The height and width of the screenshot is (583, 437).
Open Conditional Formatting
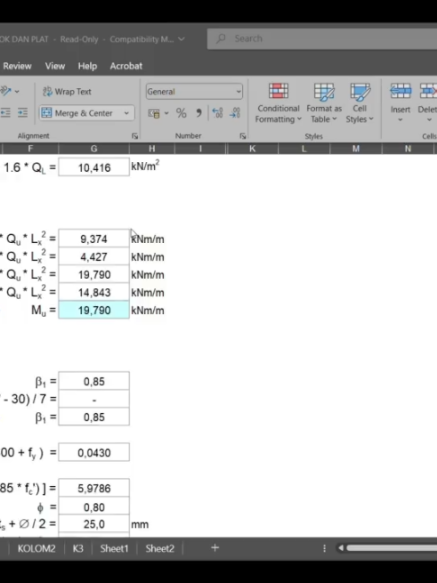(x=278, y=103)
